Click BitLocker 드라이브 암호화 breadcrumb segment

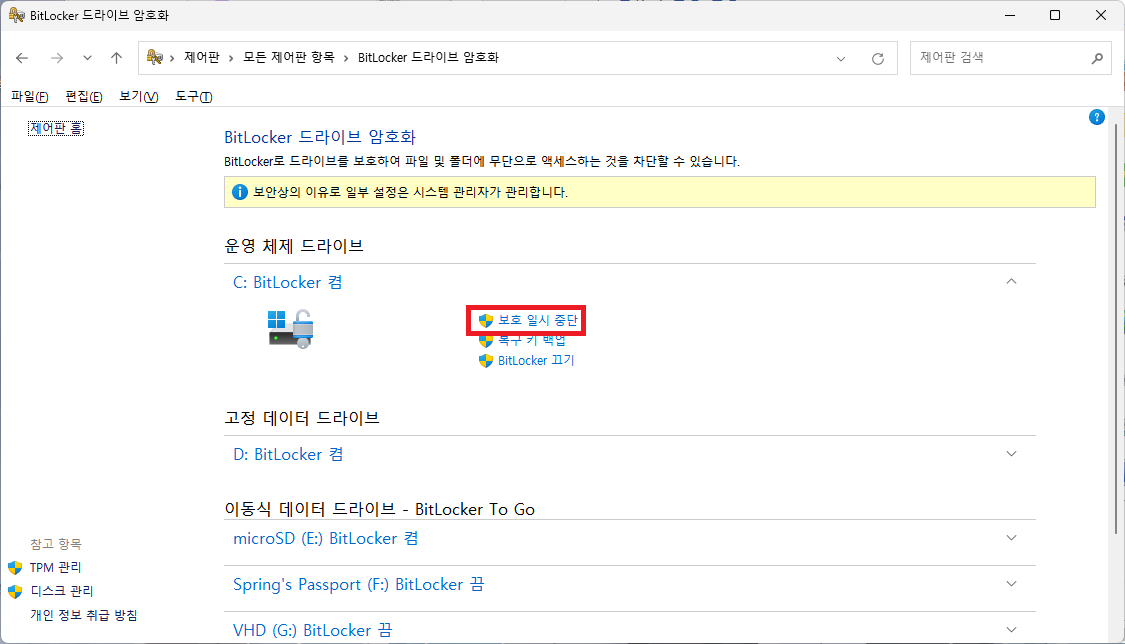428,57
